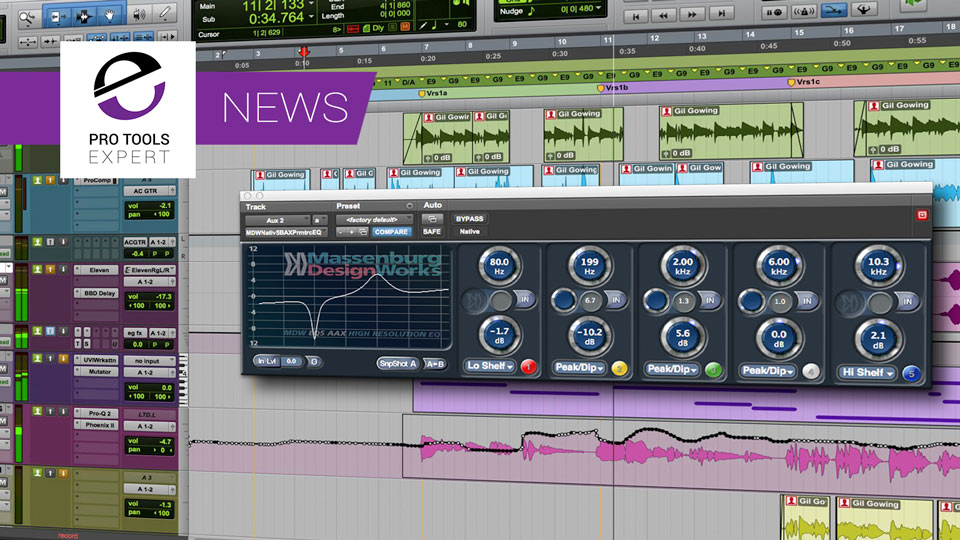Viewport: 960px width, 540px height.
Task: Click the automation enable icon under Auto
Action: 432,219
